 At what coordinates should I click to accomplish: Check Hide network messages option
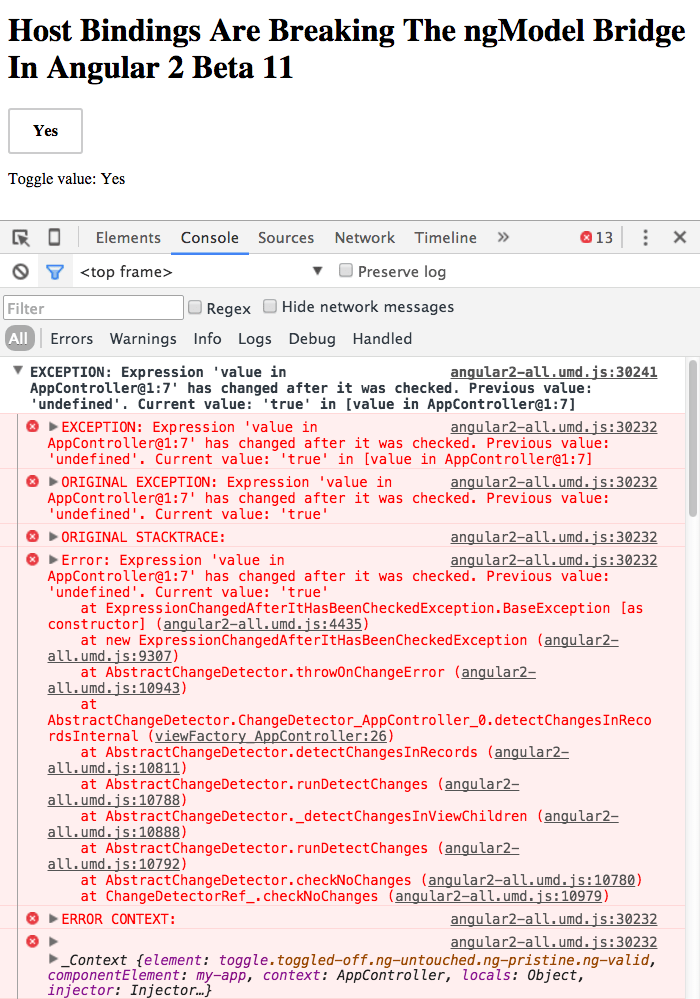tap(270, 306)
